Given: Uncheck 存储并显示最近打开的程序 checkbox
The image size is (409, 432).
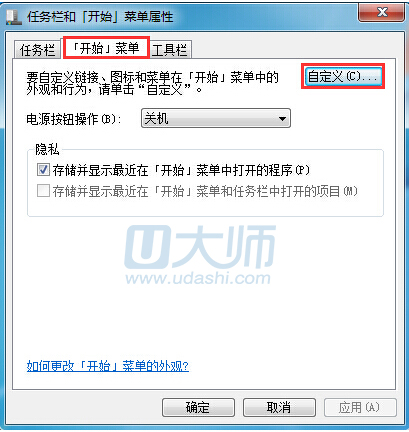Looking at the screenshot, I should (43, 170).
